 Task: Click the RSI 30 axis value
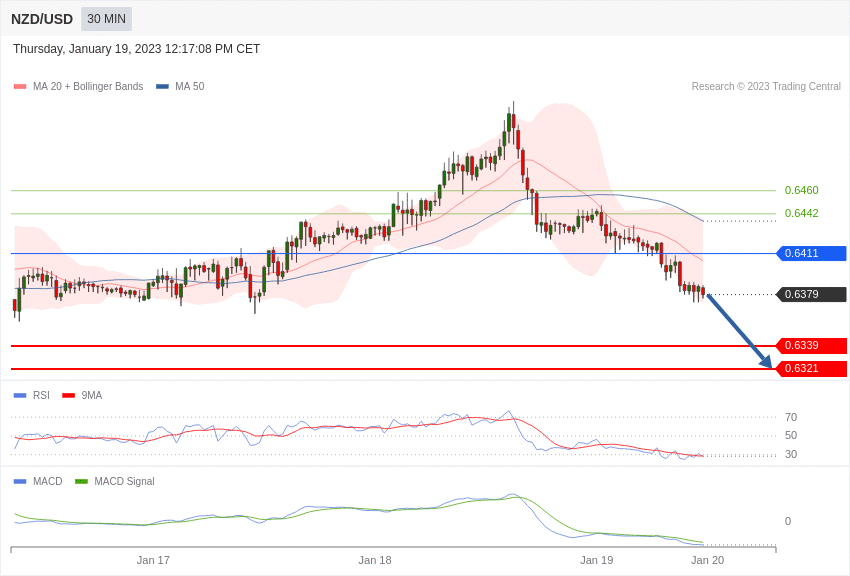tap(791, 454)
